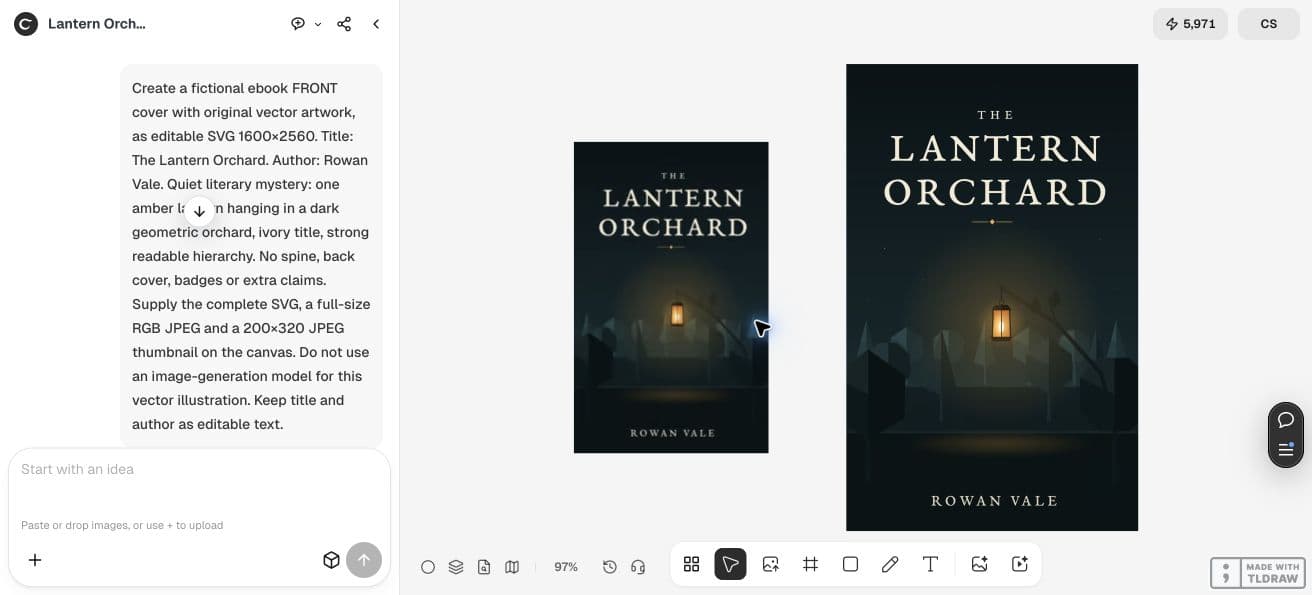Open the AI video generator tool

tap(1020, 564)
